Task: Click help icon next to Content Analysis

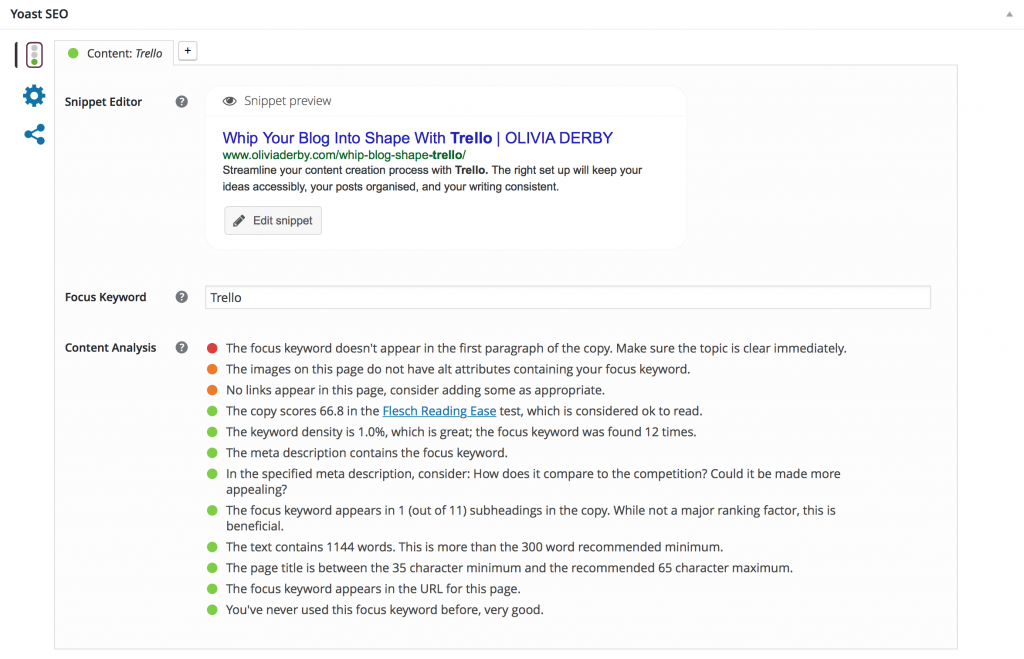Action: tap(182, 347)
